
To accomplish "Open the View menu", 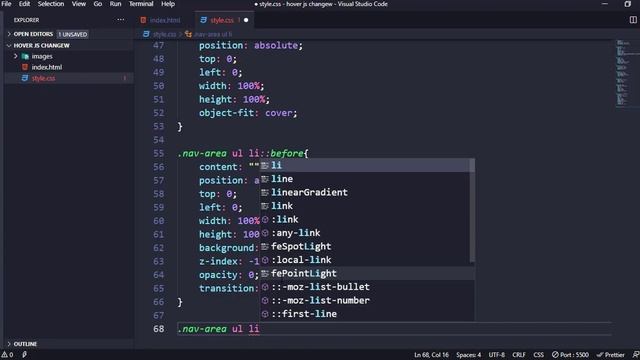I will (79, 4).
